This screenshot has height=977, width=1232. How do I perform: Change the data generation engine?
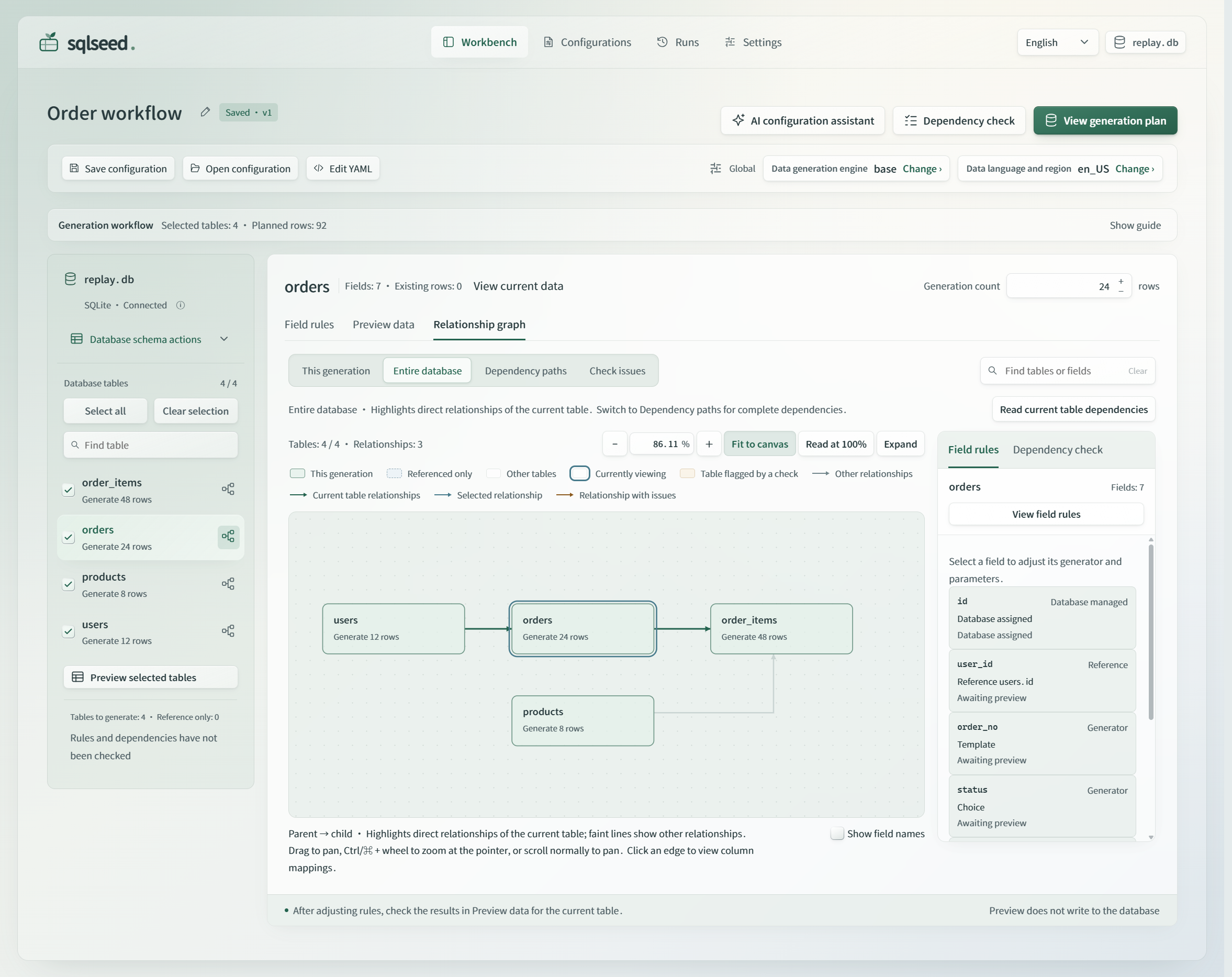pos(922,169)
